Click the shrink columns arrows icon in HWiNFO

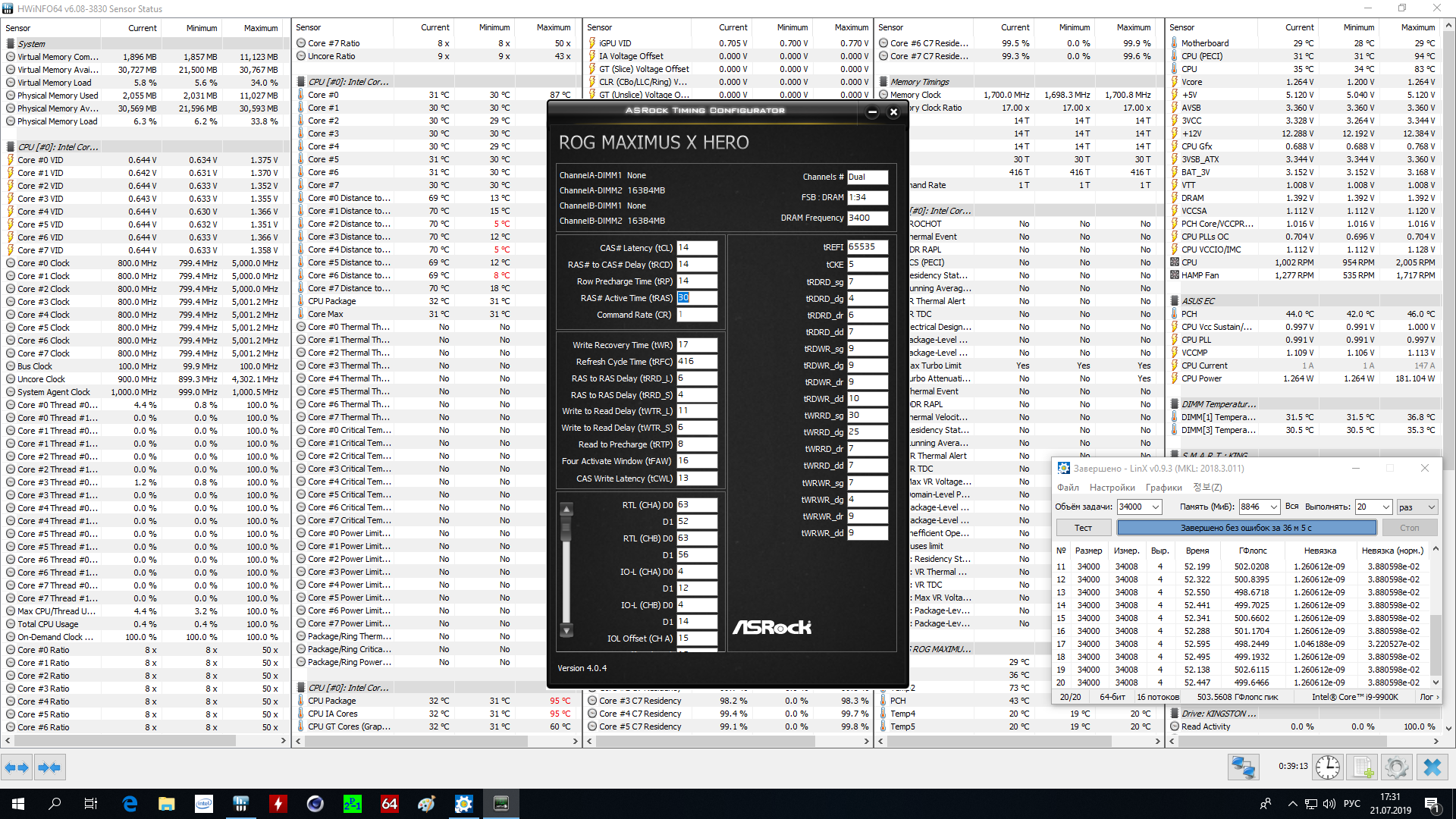[x=49, y=768]
